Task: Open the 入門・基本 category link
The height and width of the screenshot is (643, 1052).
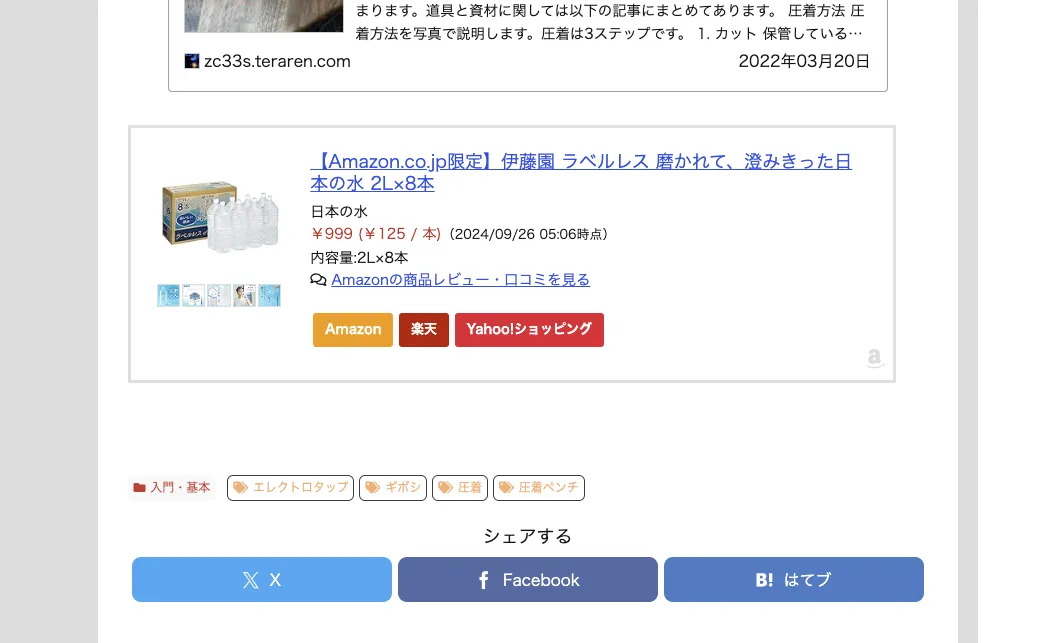Action: (x=172, y=488)
